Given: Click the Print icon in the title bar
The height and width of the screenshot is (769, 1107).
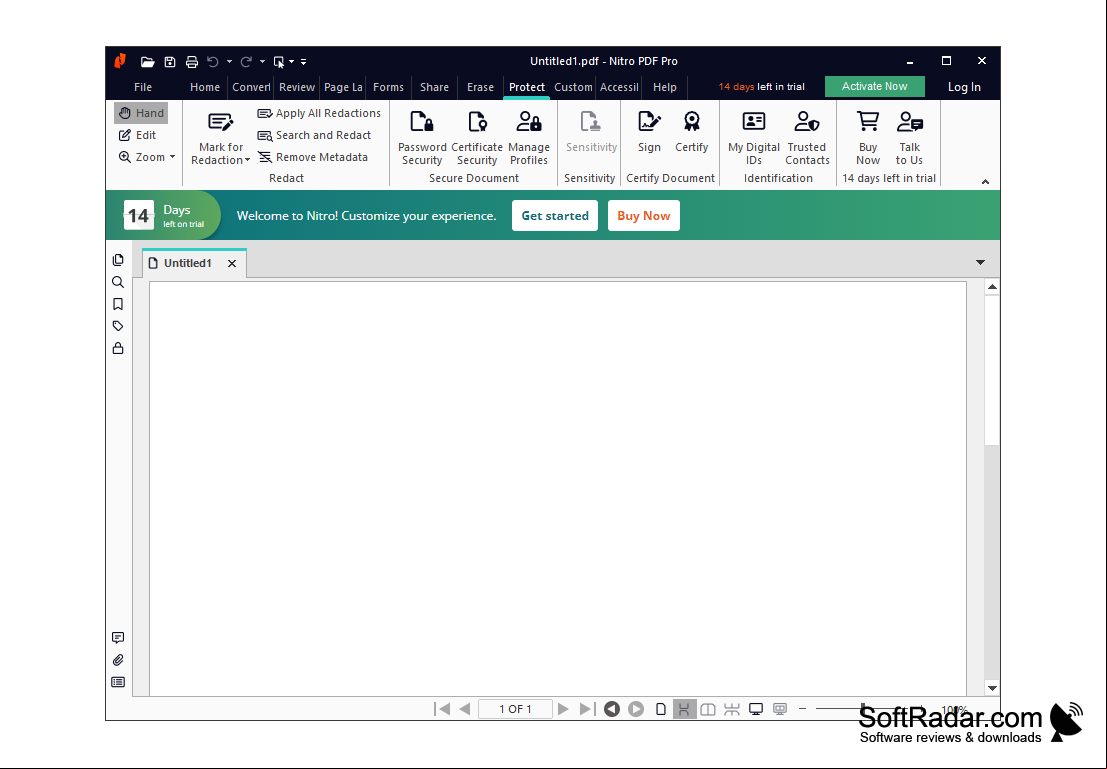Looking at the screenshot, I should (x=191, y=61).
